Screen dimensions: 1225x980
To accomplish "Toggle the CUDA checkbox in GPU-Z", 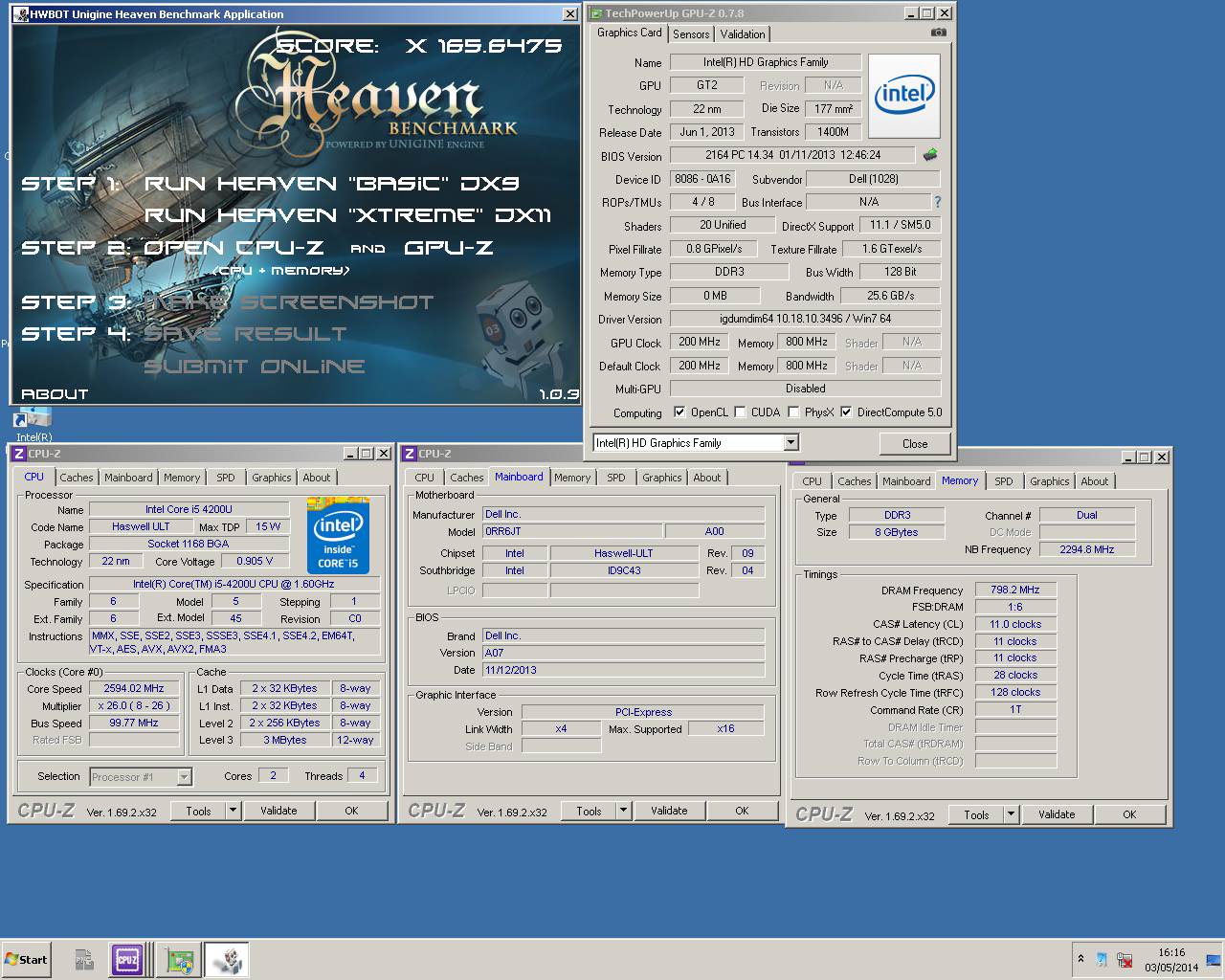I will [x=739, y=412].
